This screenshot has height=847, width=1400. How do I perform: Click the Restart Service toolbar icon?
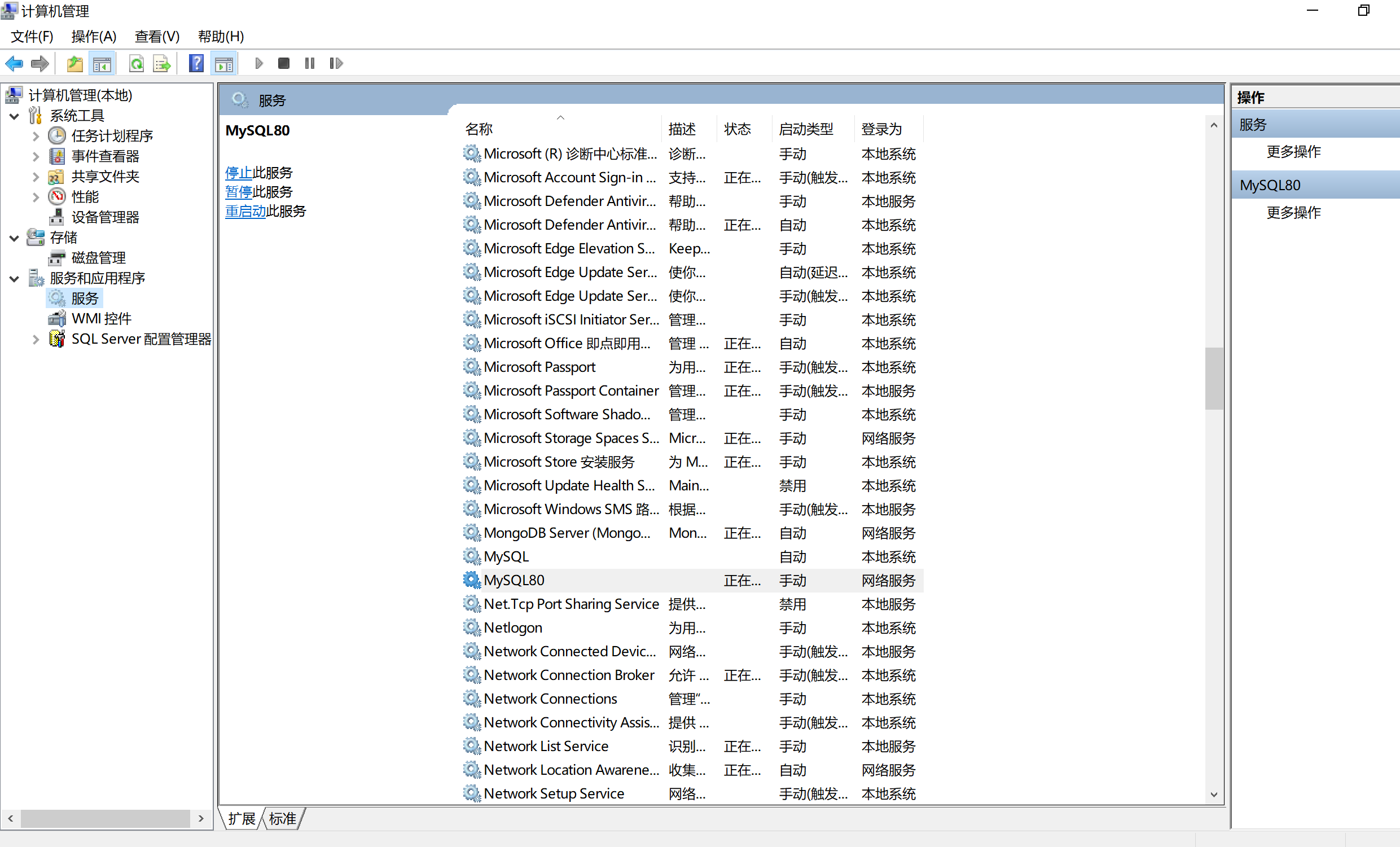(x=336, y=63)
